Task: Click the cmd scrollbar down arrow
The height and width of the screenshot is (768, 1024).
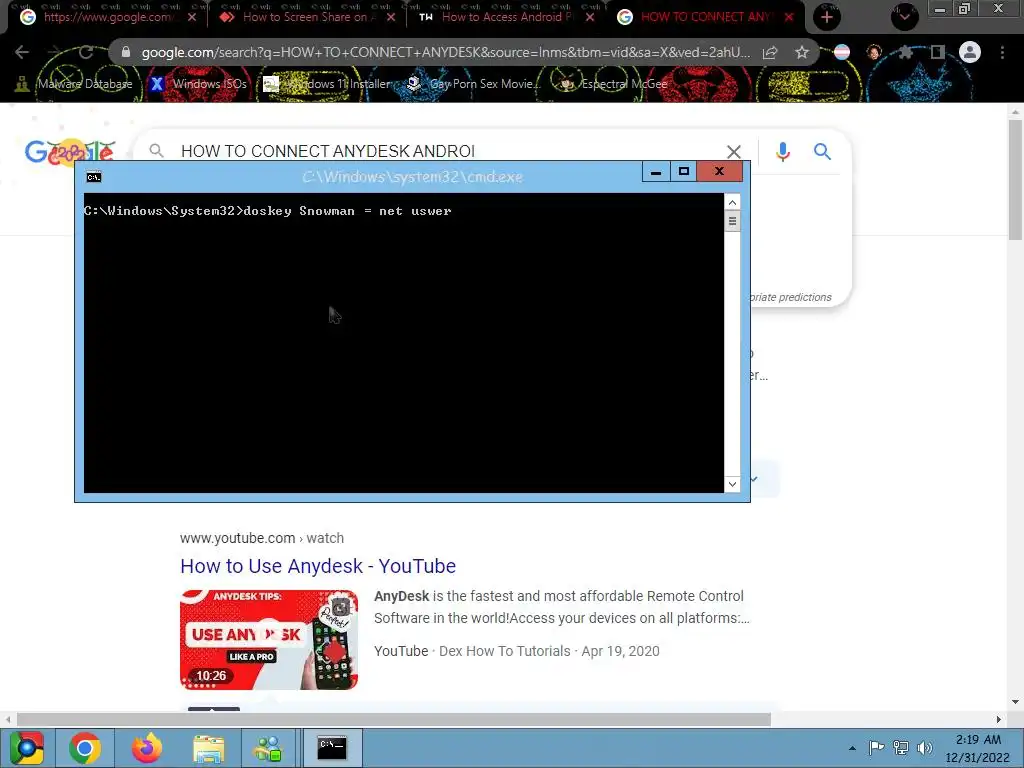Action: click(x=732, y=484)
